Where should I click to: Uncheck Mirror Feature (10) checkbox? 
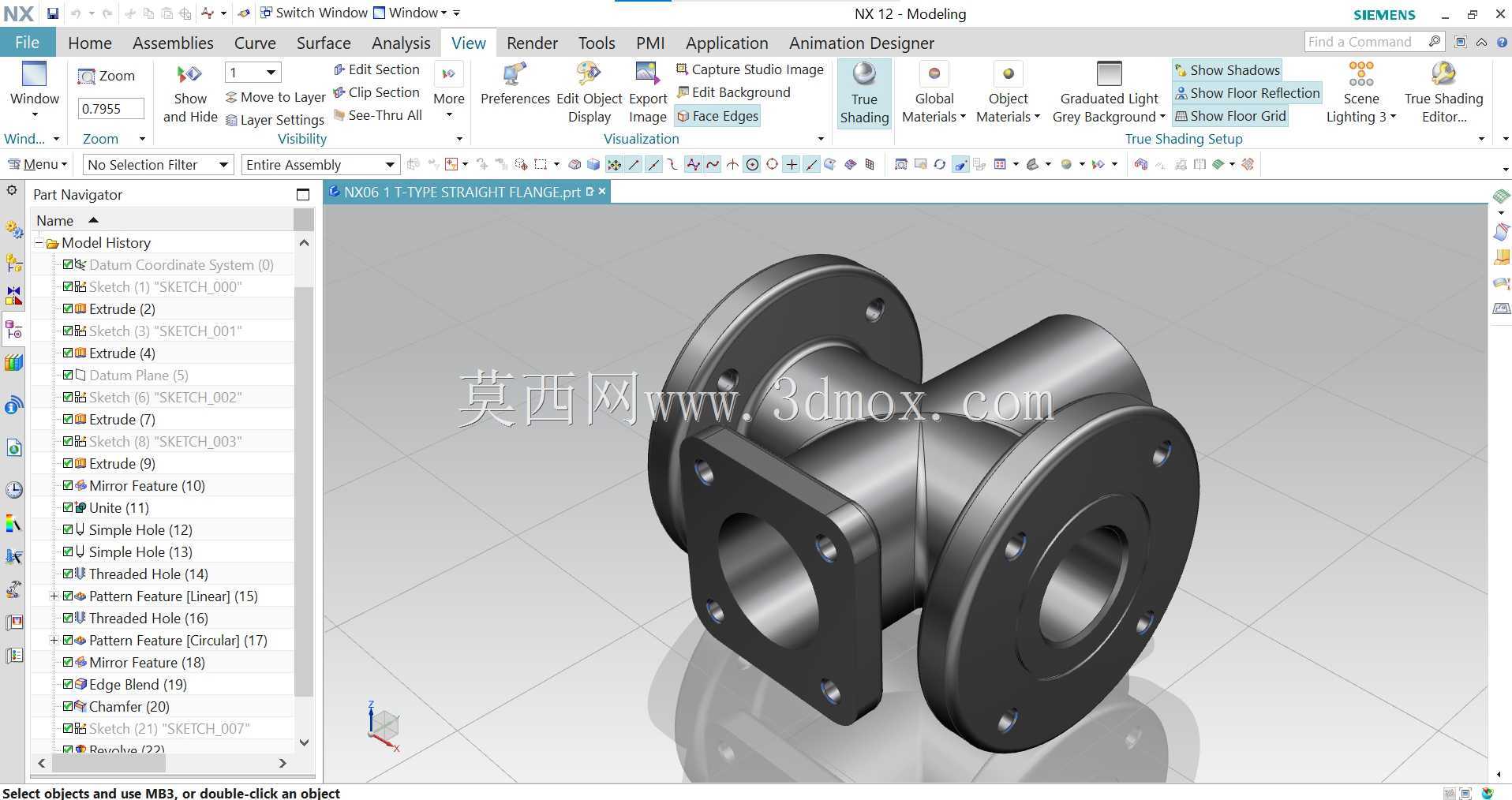point(68,485)
